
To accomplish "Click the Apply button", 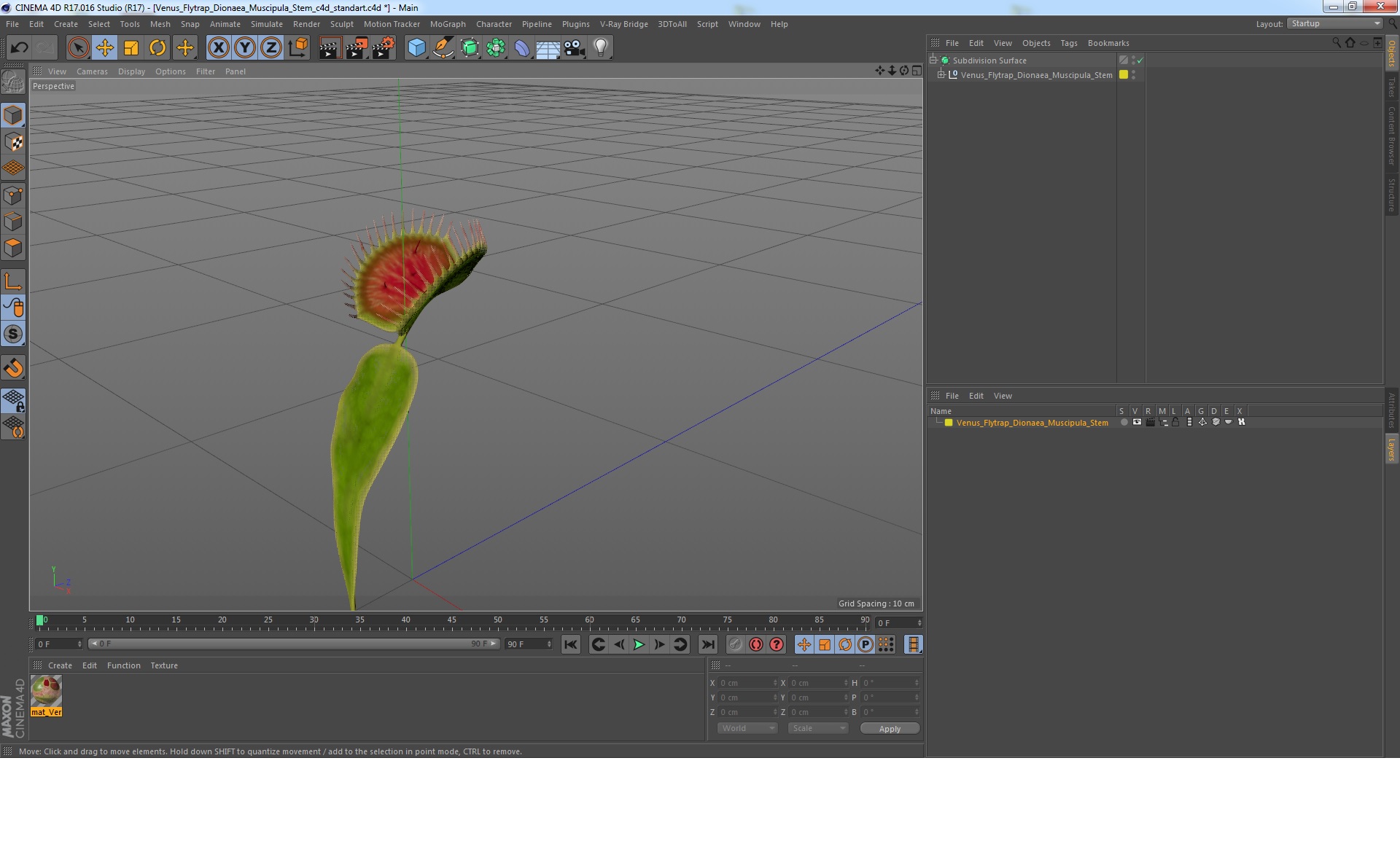I will click(890, 729).
